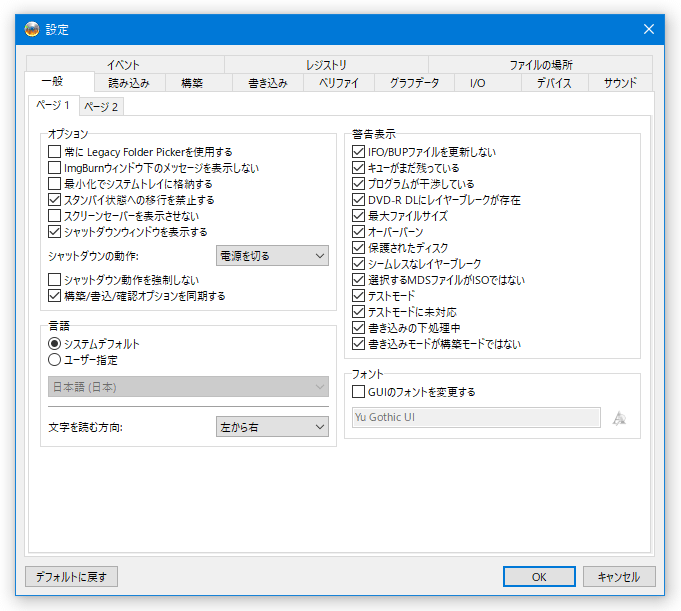Click the Yu Gothic UI font field
The height and width of the screenshot is (611, 681).
point(476,417)
